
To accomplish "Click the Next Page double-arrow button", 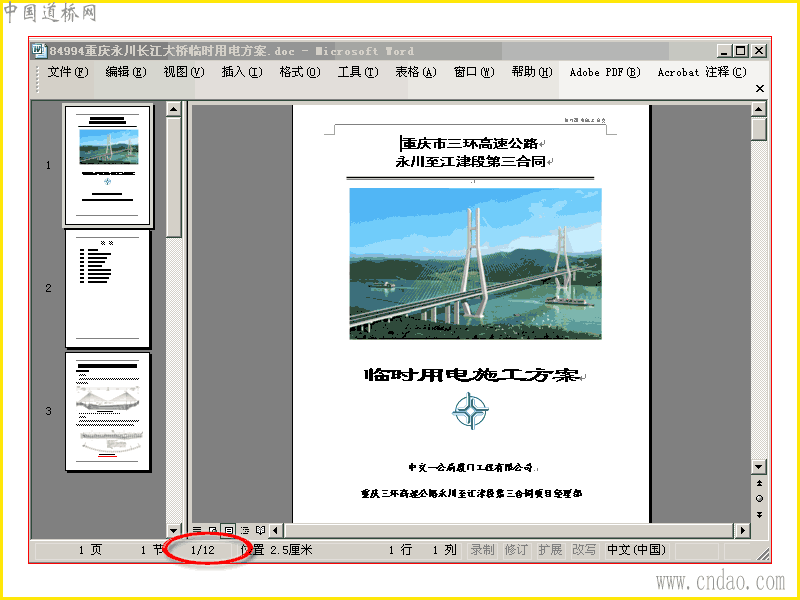I will 759,514.
